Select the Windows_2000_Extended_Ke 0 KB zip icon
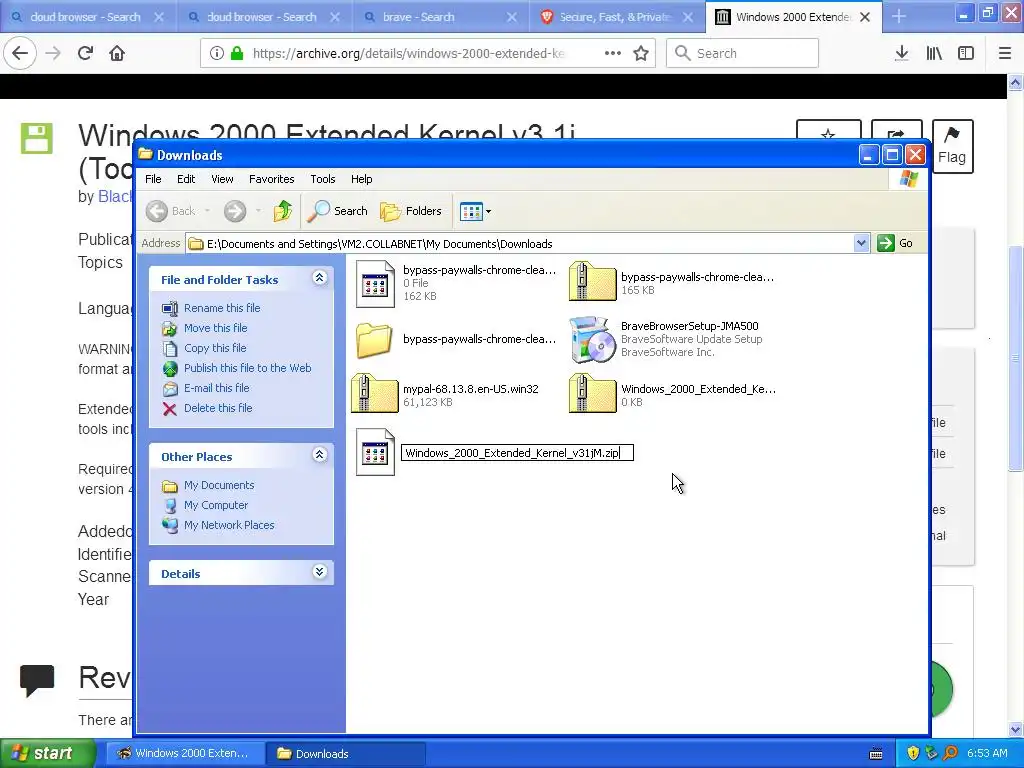Viewport: 1024px width, 768px height. pyautogui.click(x=592, y=393)
